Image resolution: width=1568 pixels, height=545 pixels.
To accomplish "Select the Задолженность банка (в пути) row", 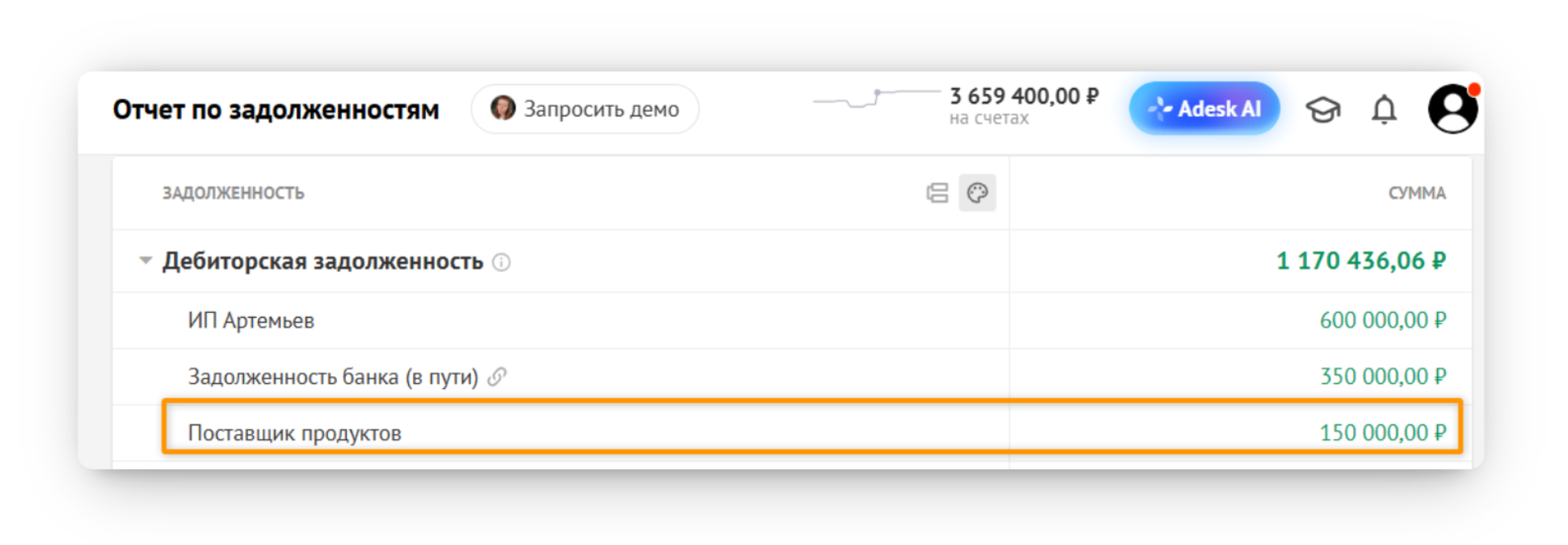I will (792, 377).
